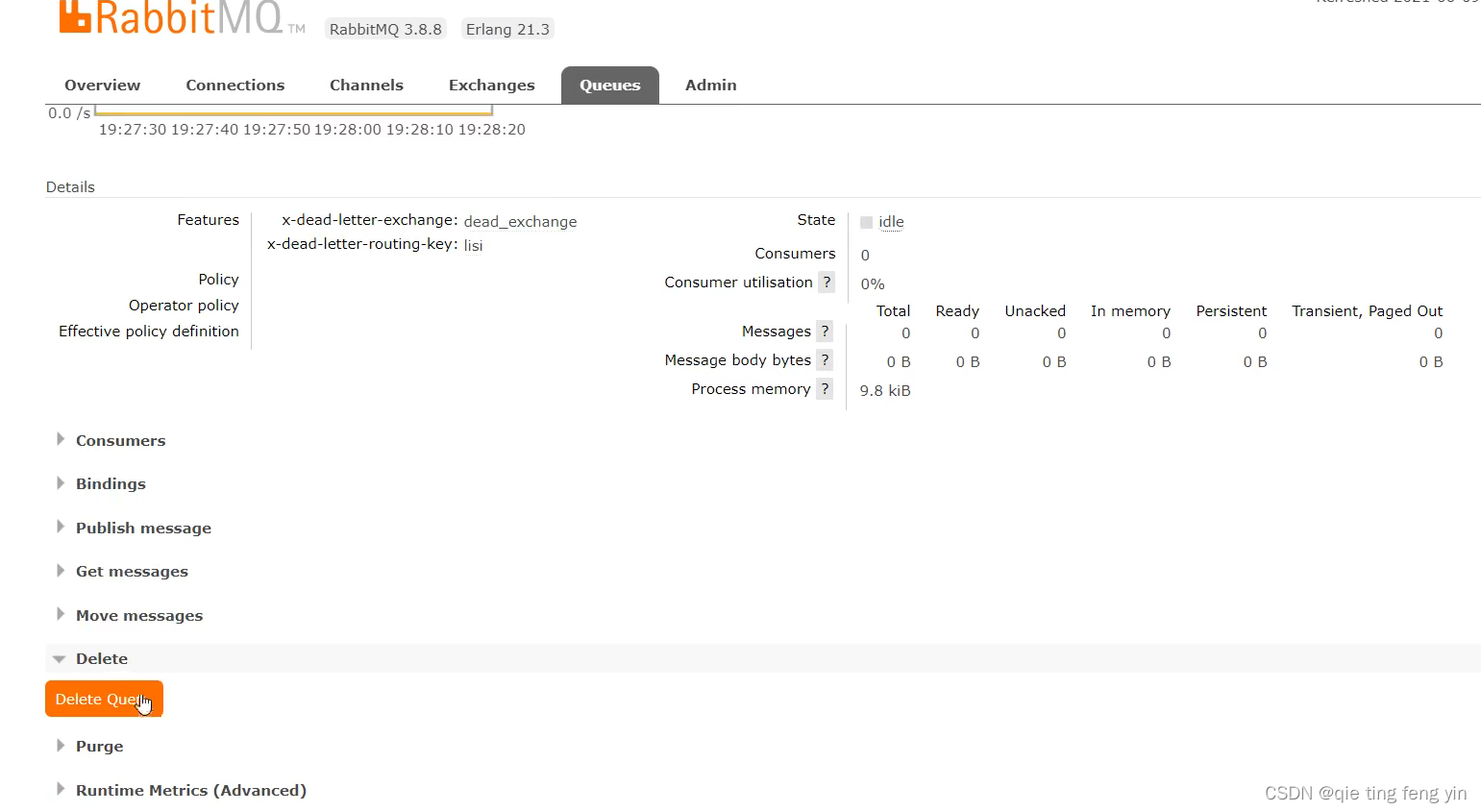Switch to the Connections tab

pos(235,85)
